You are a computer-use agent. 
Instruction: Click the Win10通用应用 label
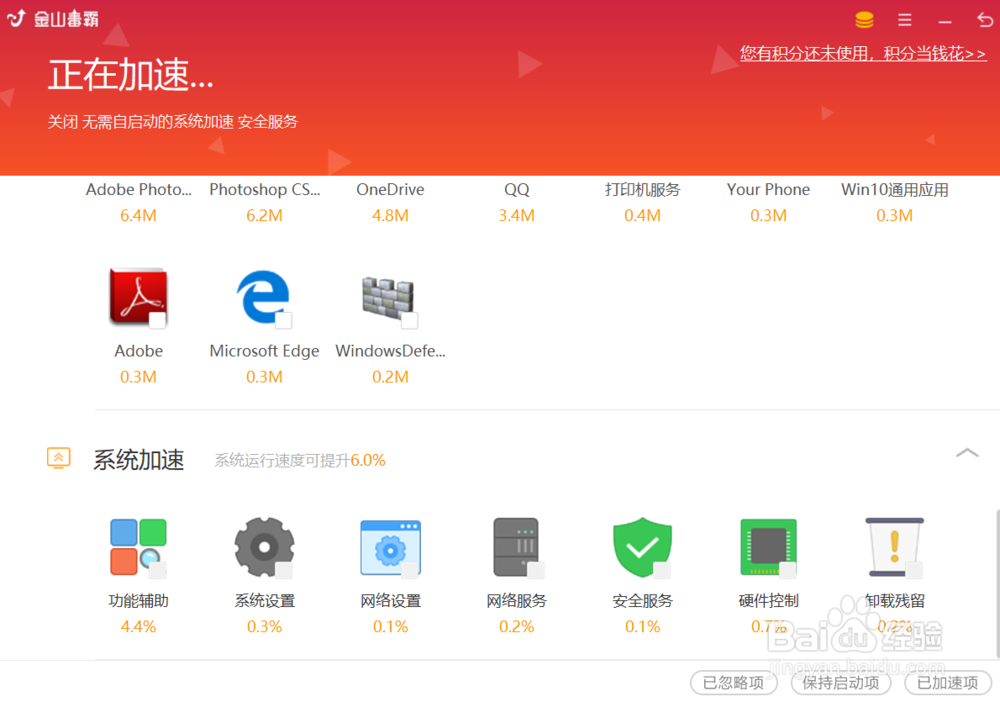894,190
